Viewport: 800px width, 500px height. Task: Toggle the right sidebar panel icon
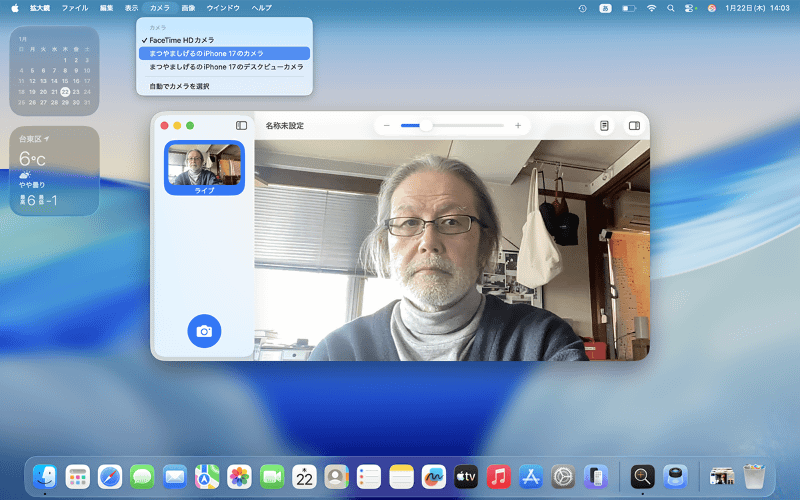pos(634,126)
